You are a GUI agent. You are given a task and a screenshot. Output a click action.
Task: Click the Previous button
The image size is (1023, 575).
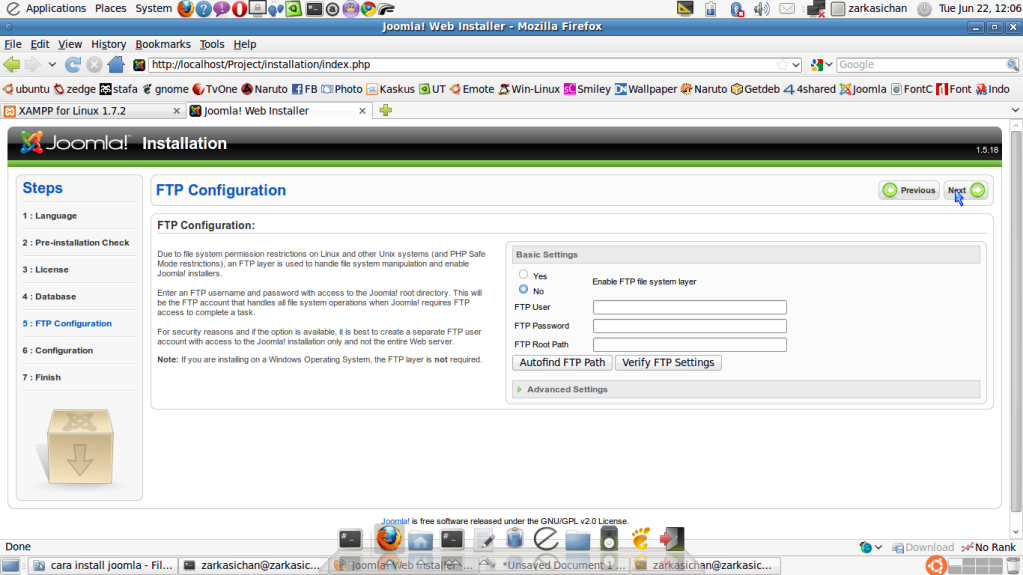click(909, 190)
